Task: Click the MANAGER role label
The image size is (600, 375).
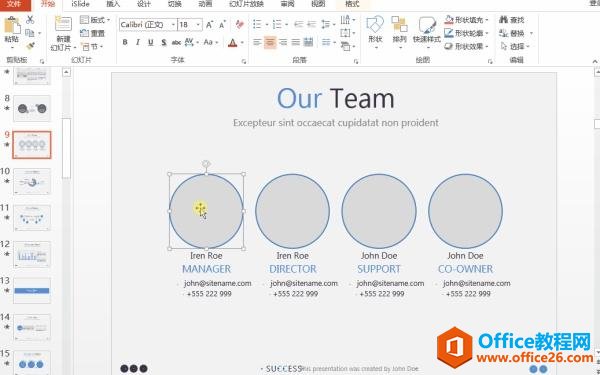Action: point(206,269)
